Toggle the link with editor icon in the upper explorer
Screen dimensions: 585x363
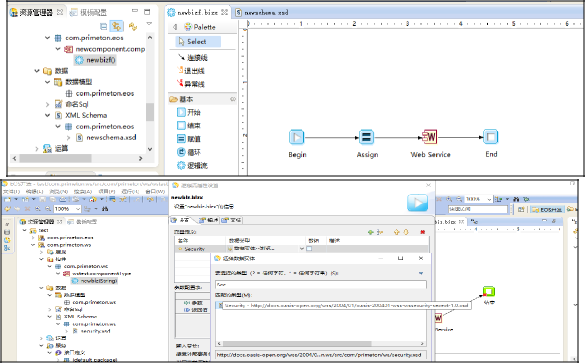(x=117, y=26)
